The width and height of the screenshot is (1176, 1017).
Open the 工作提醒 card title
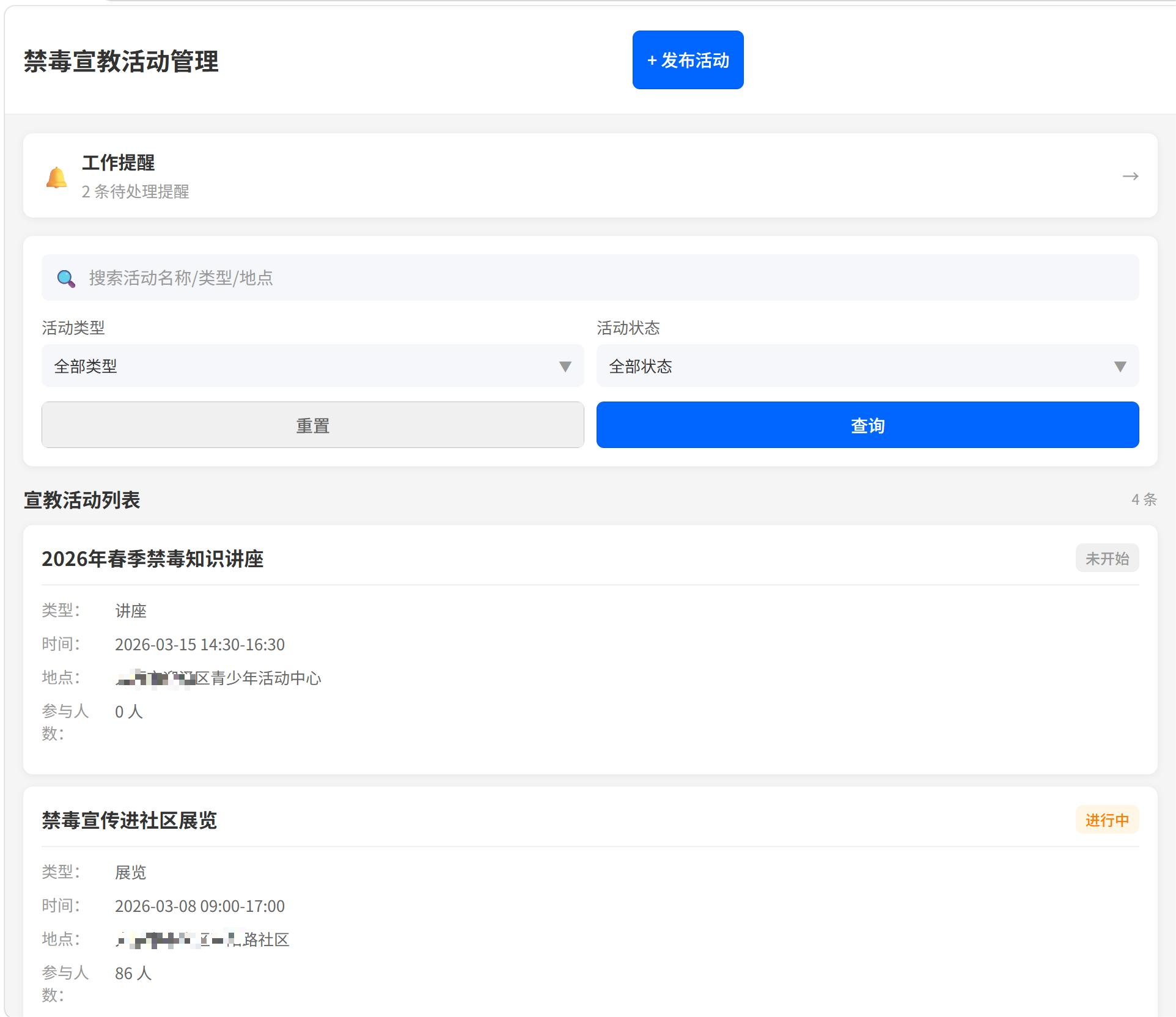point(119,163)
